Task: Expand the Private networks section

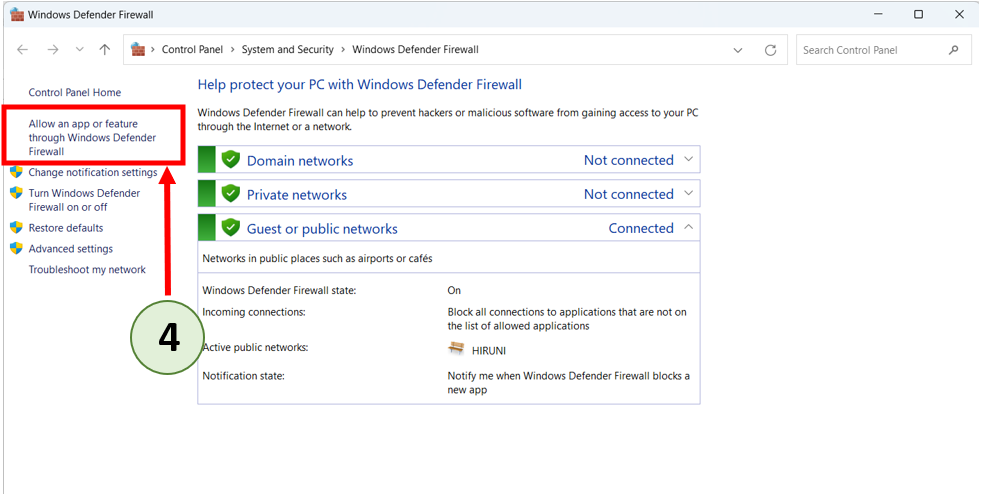Action: tap(688, 194)
